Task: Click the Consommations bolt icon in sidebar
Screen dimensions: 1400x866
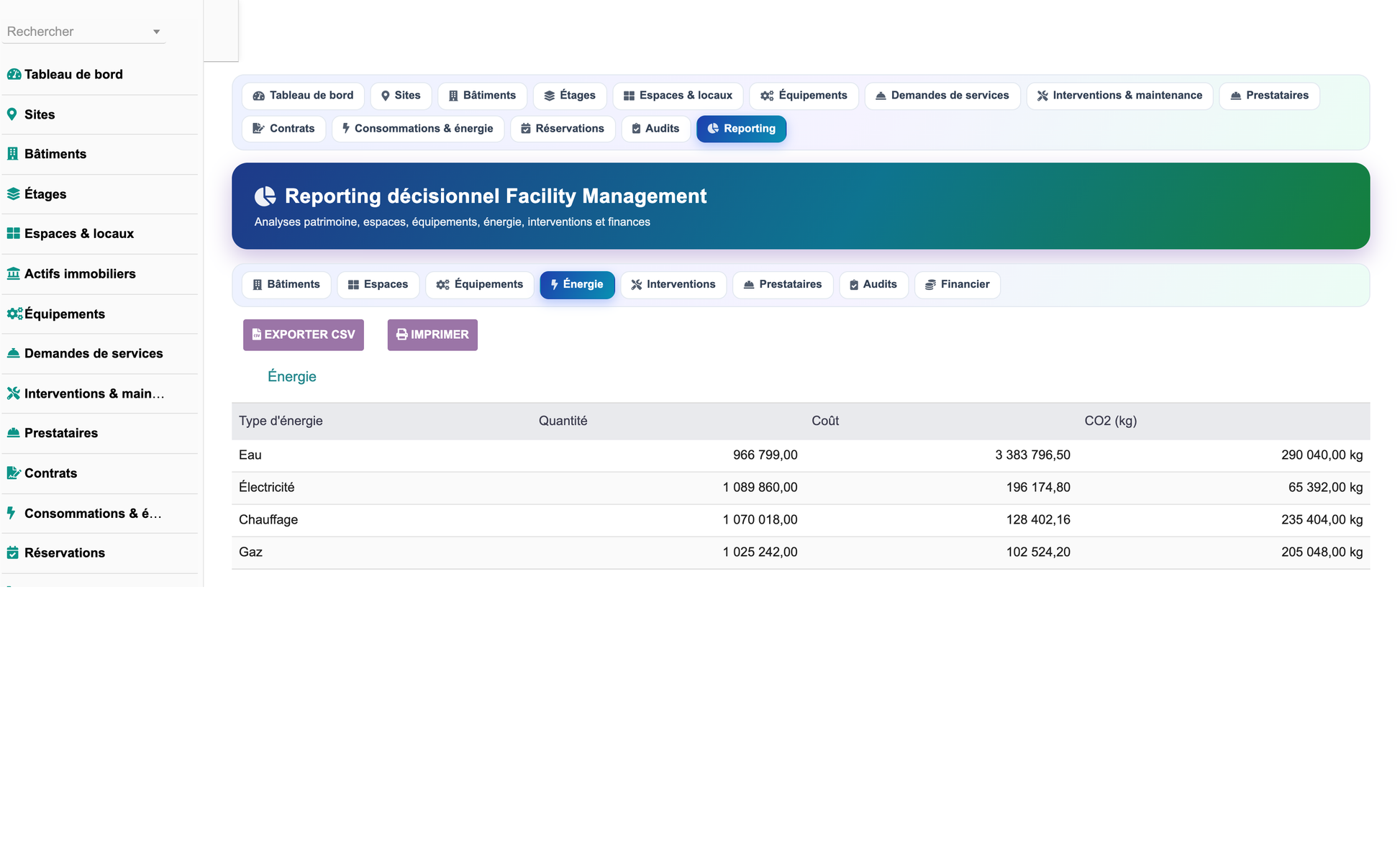Action: pyautogui.click(x=11, y=513)
